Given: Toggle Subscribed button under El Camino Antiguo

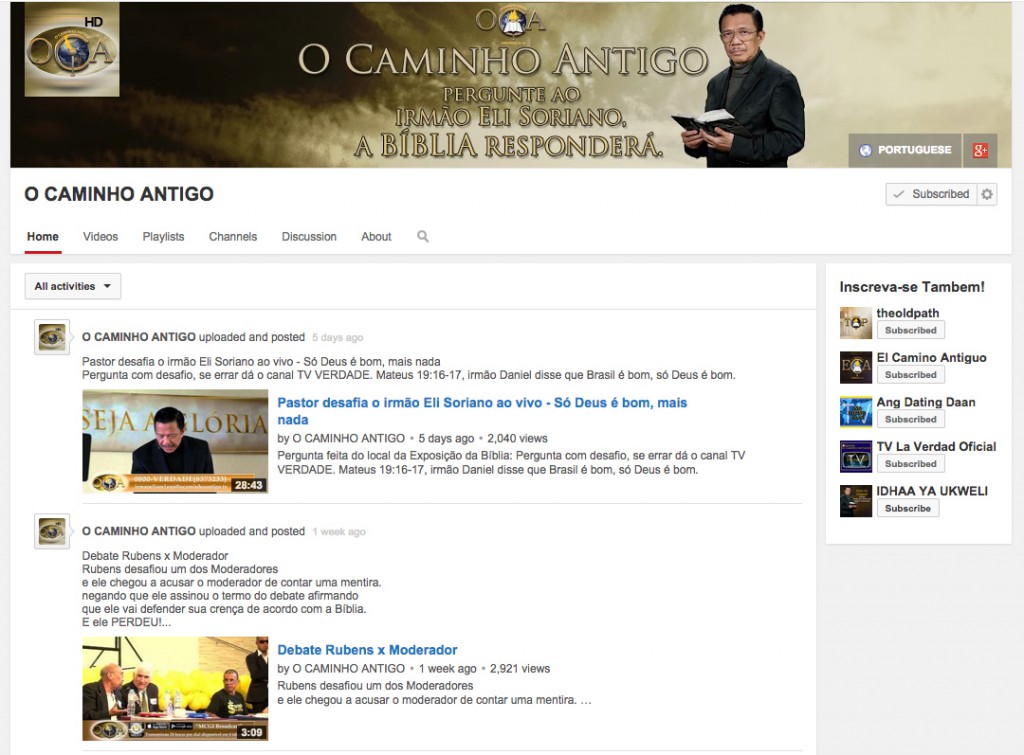Looking at the screenshot, I should point(910,375).
